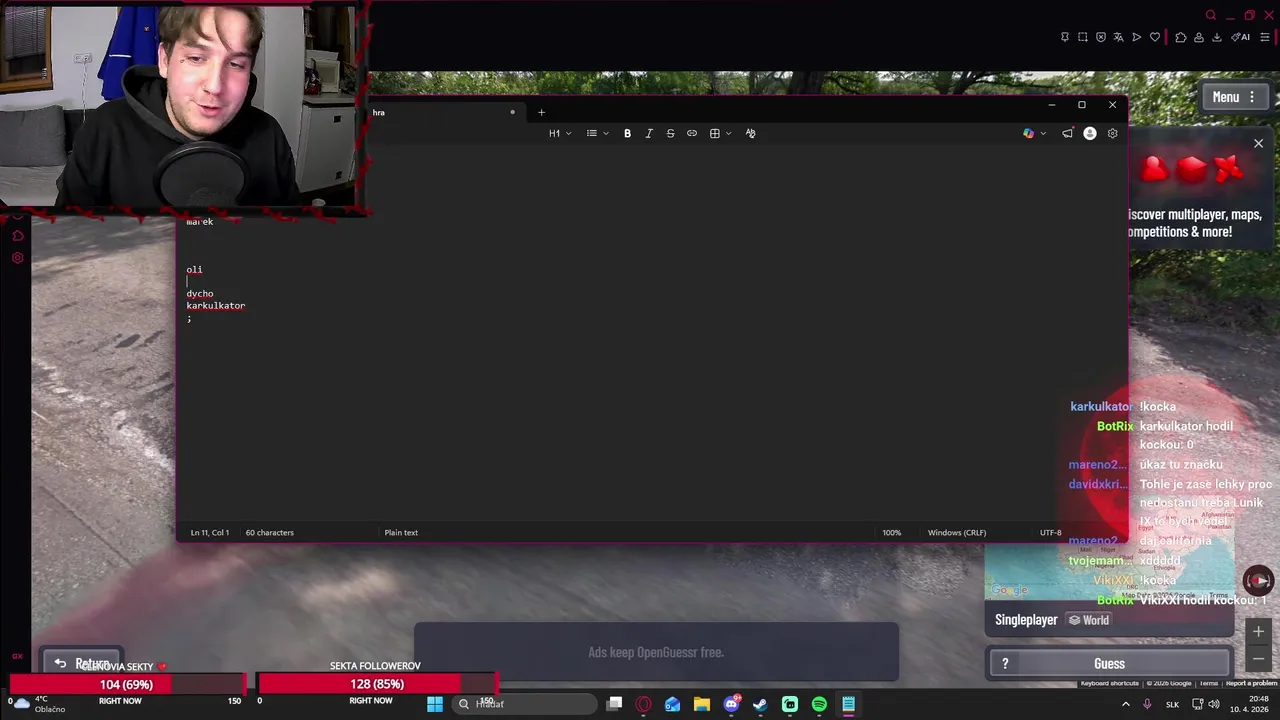Open Opera extensions puzzle icon

[1181, 37]
